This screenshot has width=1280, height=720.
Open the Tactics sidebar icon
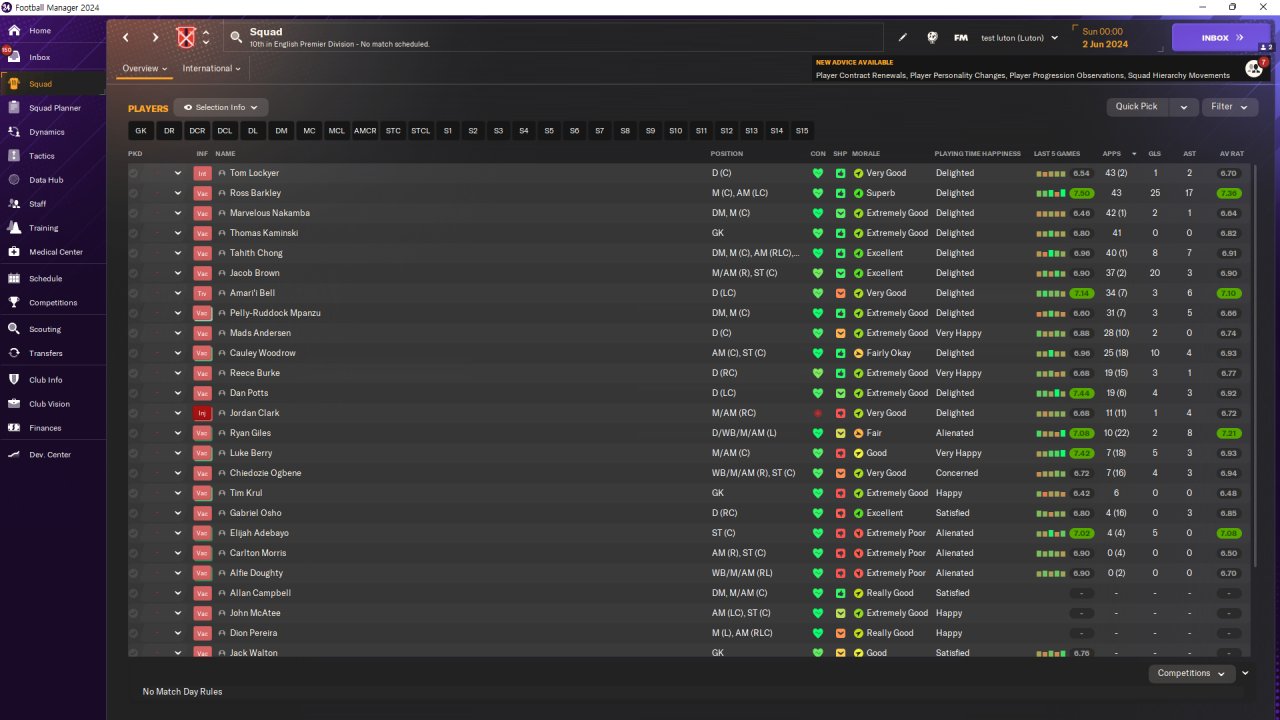pyautogui.click(x=14, y=156)
